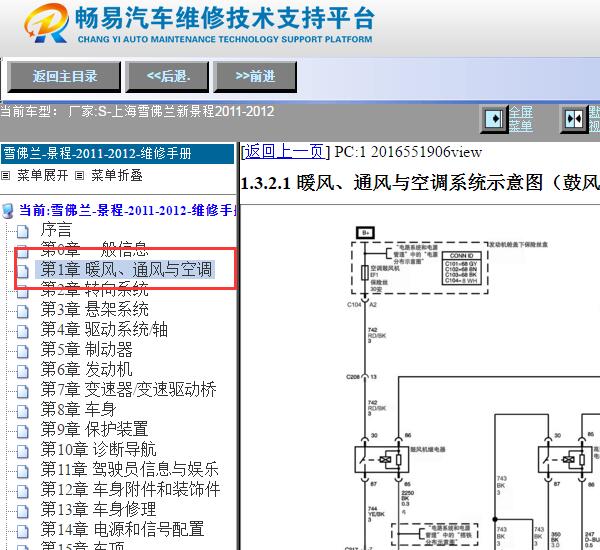This screenshot has width=600, height=550.
Task: Open the 序言 tree item
Action: coord(56,230)
